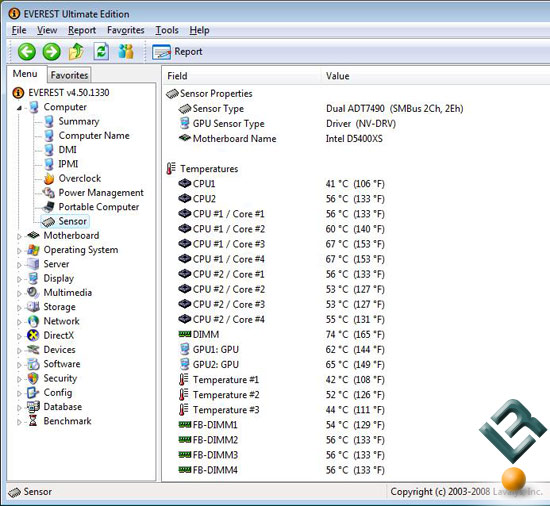
Task: Click the Field column header
Action: coord(242,76)
